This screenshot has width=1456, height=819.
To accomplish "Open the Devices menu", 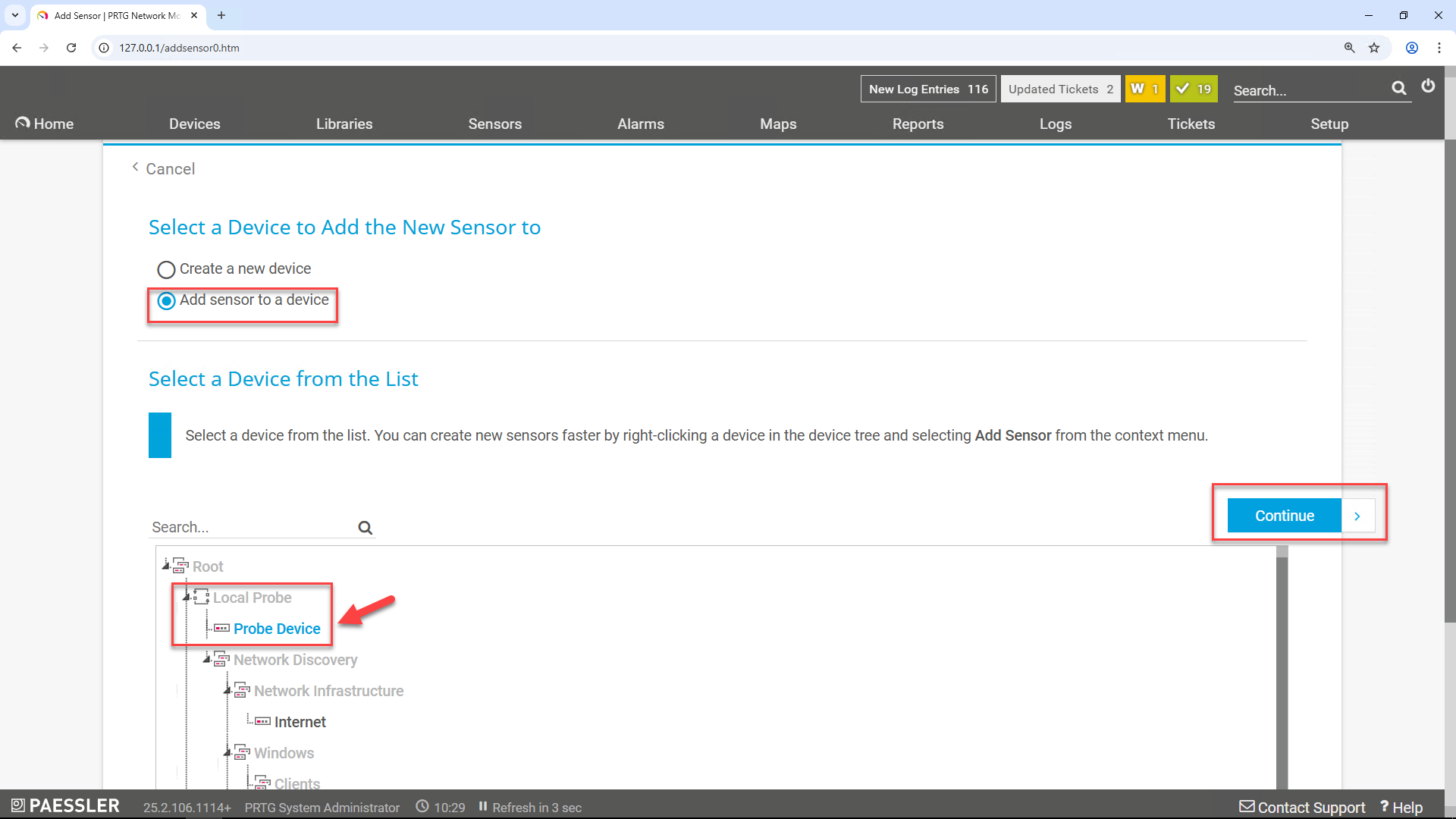I will click(x=194, y=124).
